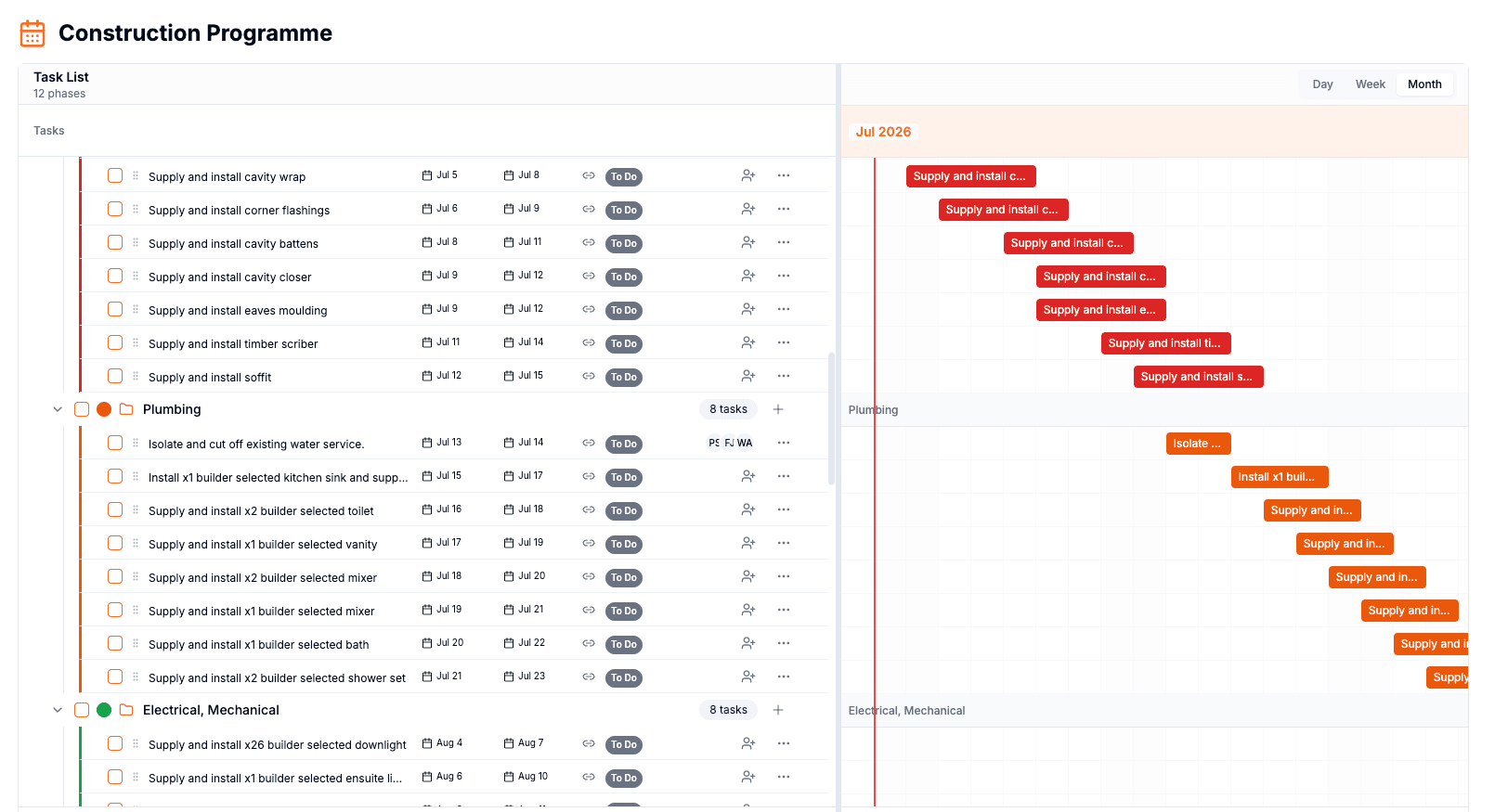Select the Month view tab
1495x812 pixels.
pos(1424,84)
